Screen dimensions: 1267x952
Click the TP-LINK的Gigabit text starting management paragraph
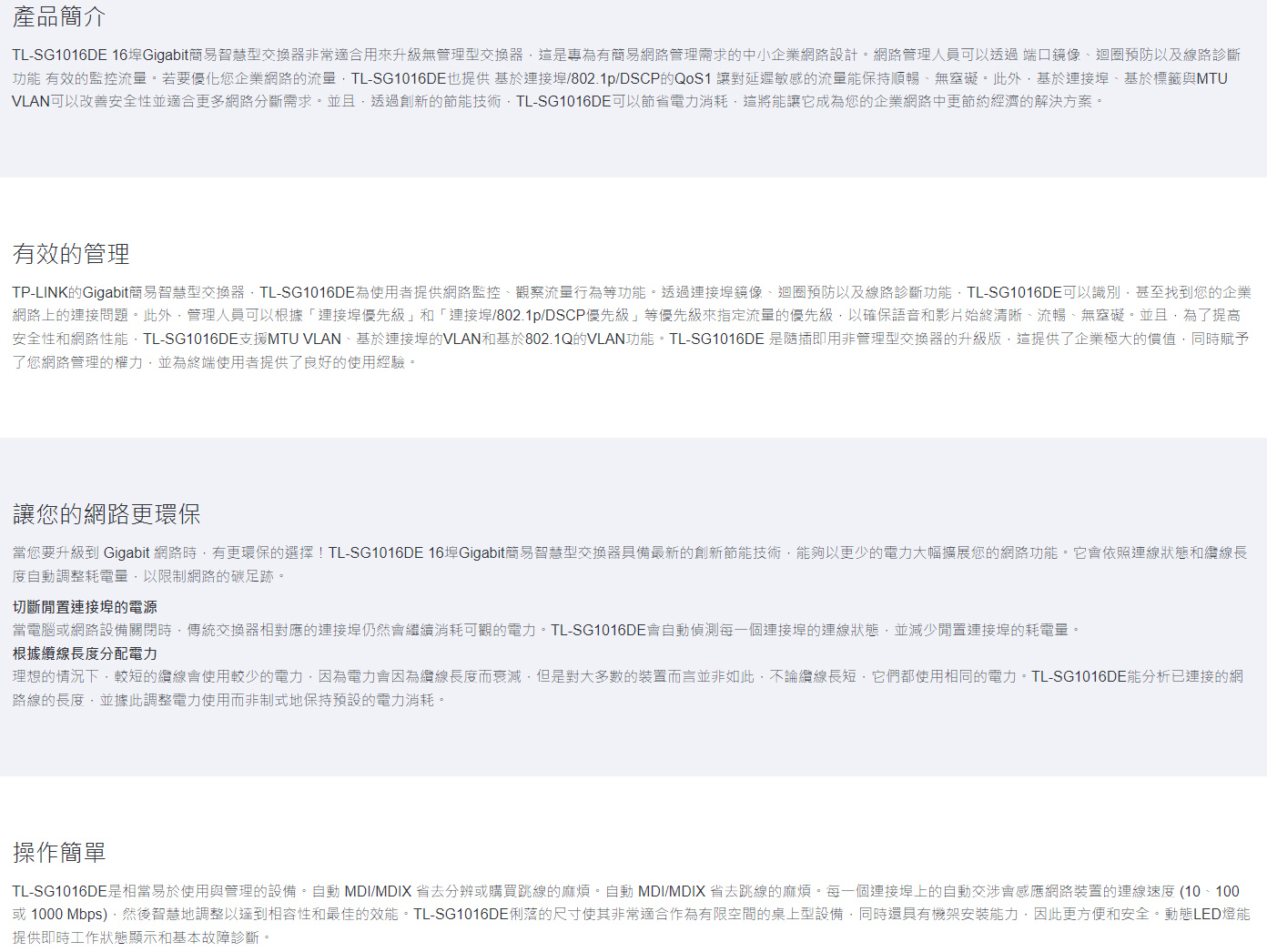[x=70, y=292]
